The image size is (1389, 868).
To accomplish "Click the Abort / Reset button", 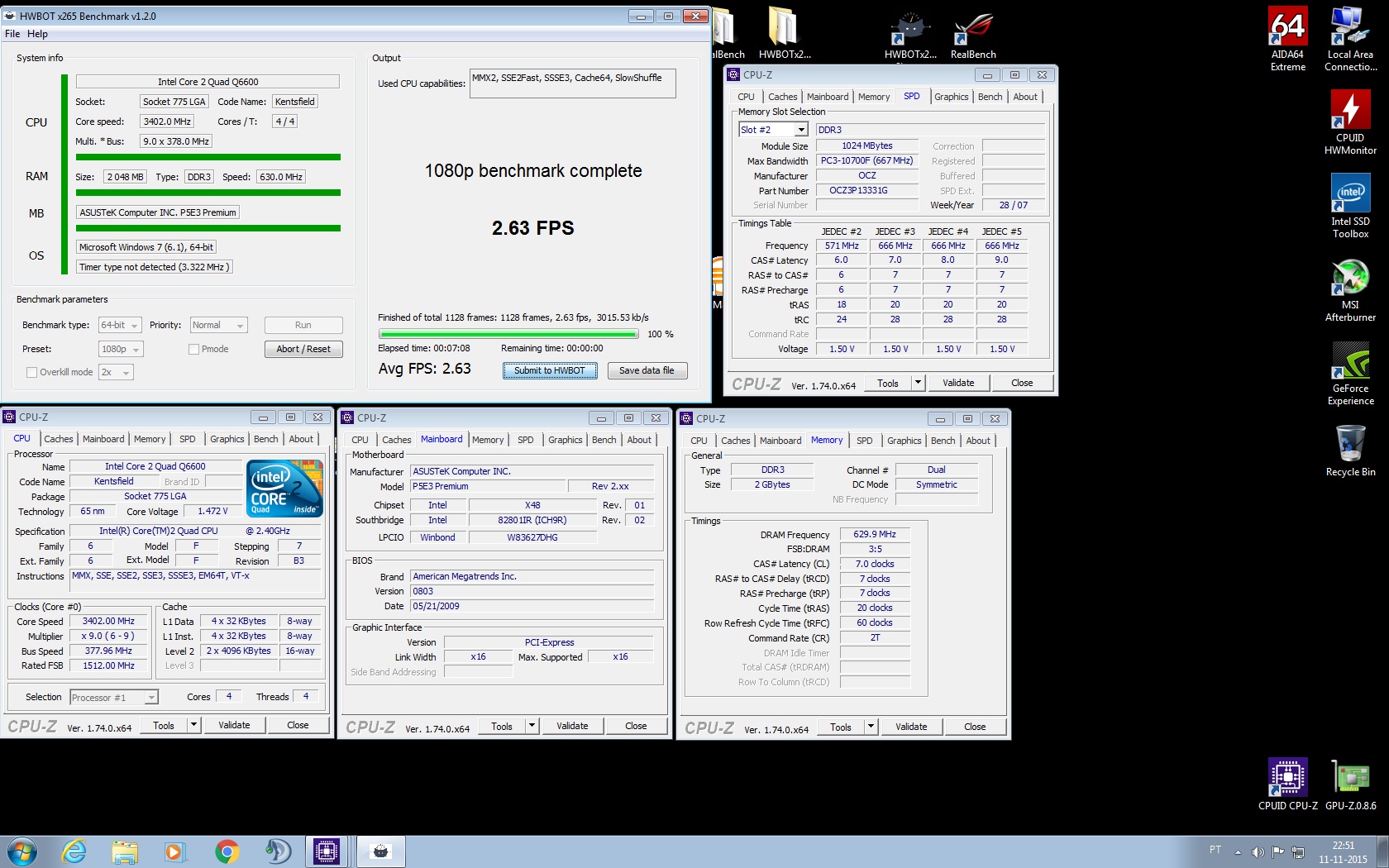I will click(x=303, y=349).
